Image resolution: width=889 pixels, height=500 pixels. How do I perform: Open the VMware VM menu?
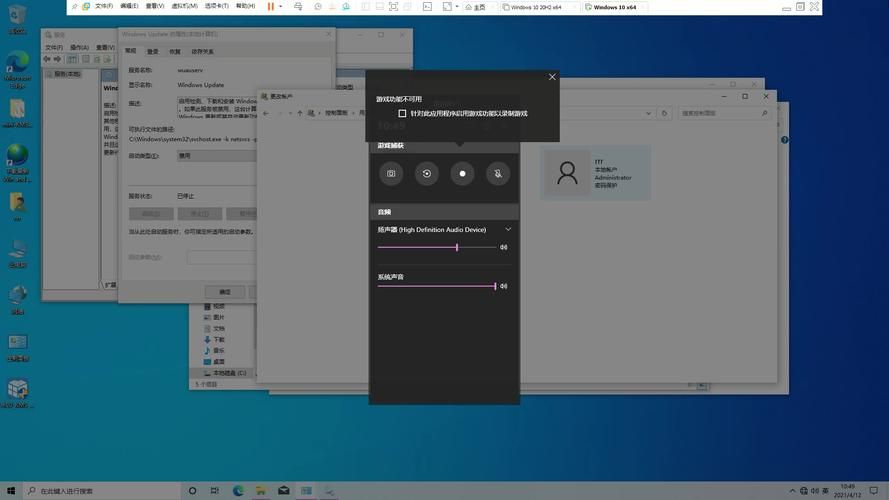click(x=185, y=6)
